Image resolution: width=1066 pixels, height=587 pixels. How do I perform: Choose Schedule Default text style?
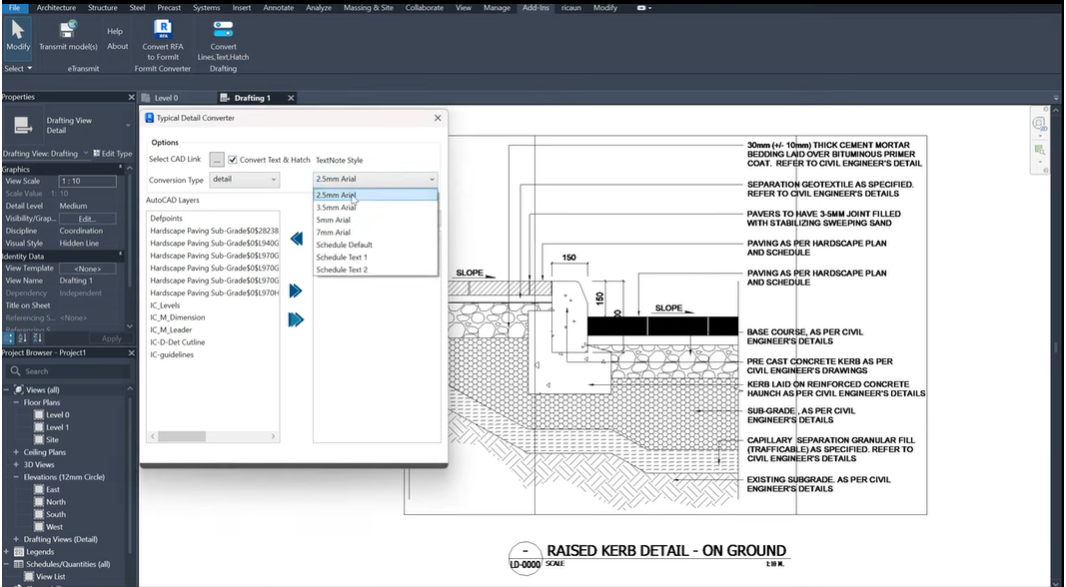pos(375,245)
